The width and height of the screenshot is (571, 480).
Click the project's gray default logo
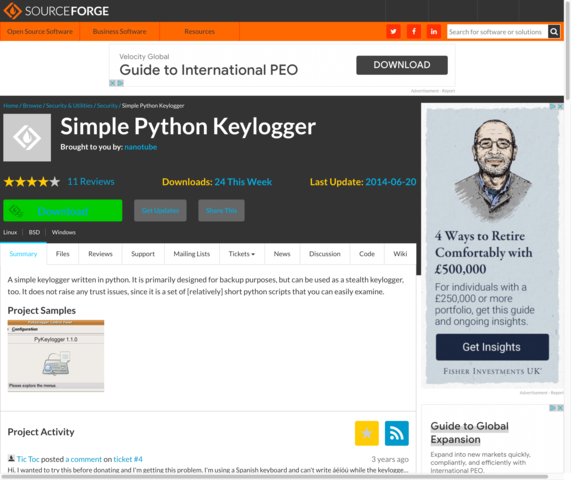(27, 138)
